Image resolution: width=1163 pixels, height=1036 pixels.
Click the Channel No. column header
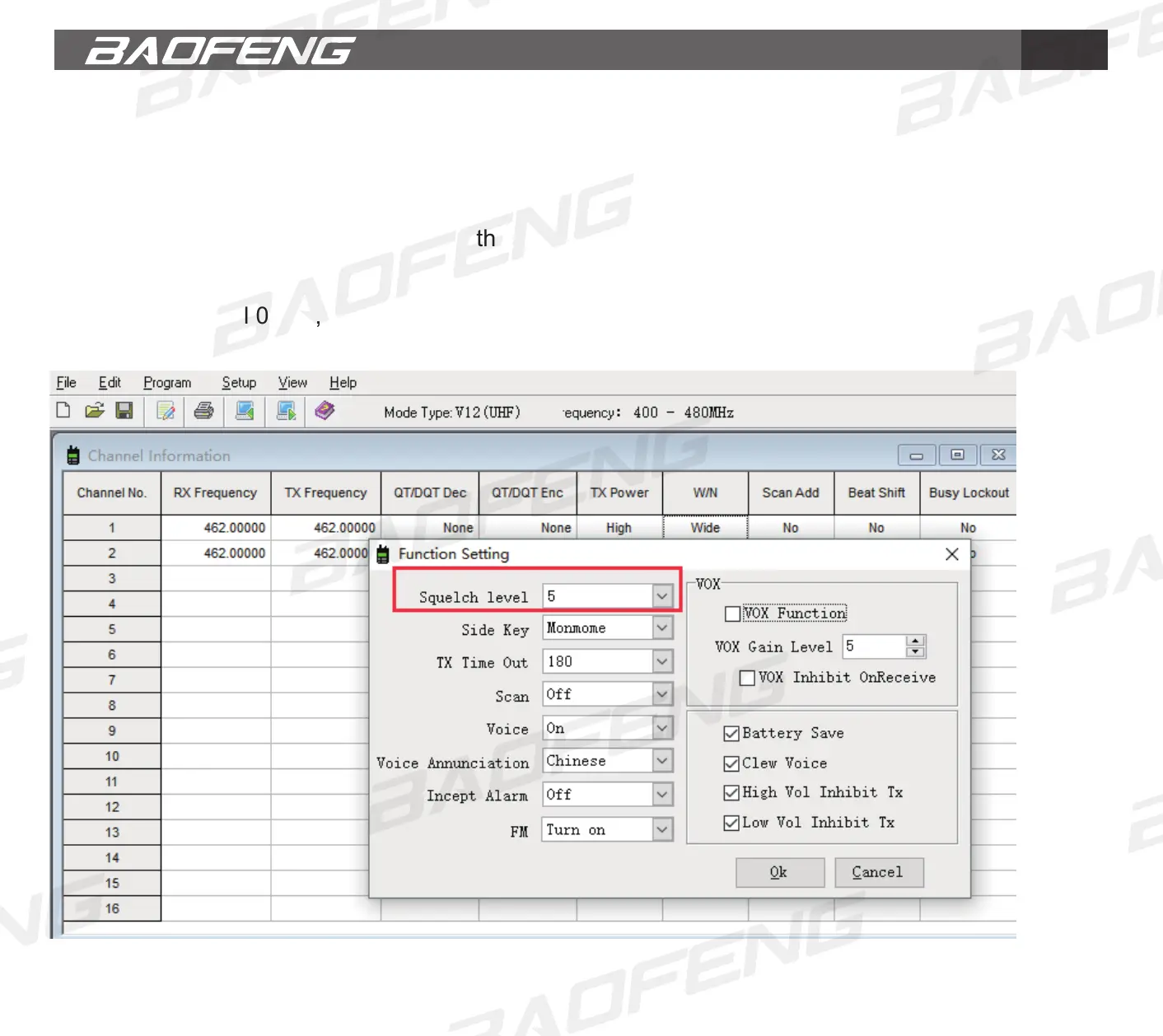click(112, 493)
